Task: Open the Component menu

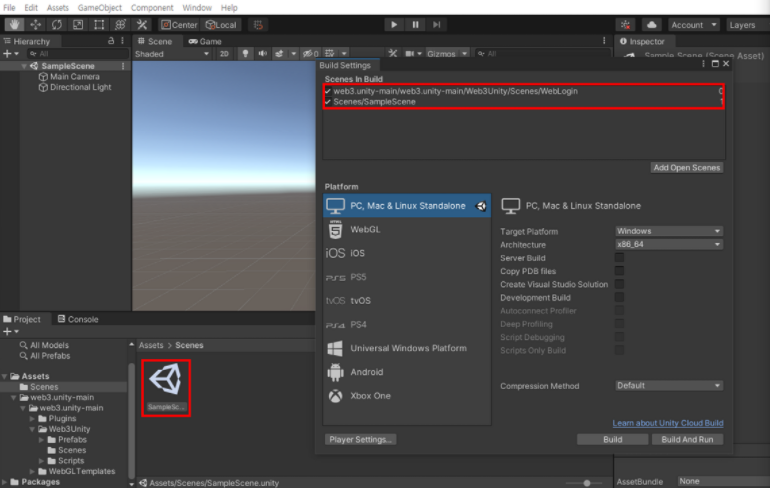Action: 152,7
